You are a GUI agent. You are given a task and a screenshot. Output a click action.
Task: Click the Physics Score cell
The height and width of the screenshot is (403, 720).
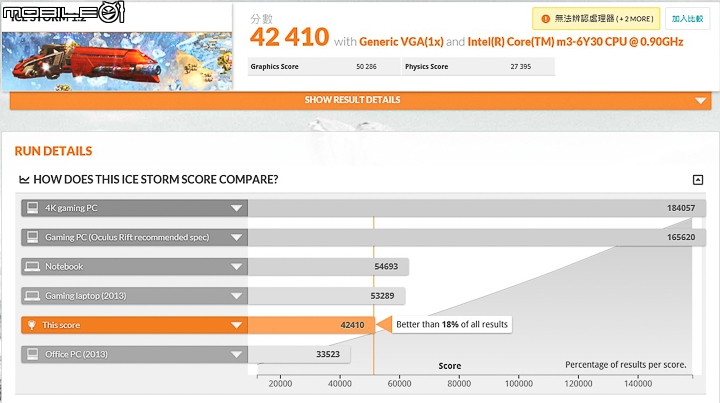478,67
